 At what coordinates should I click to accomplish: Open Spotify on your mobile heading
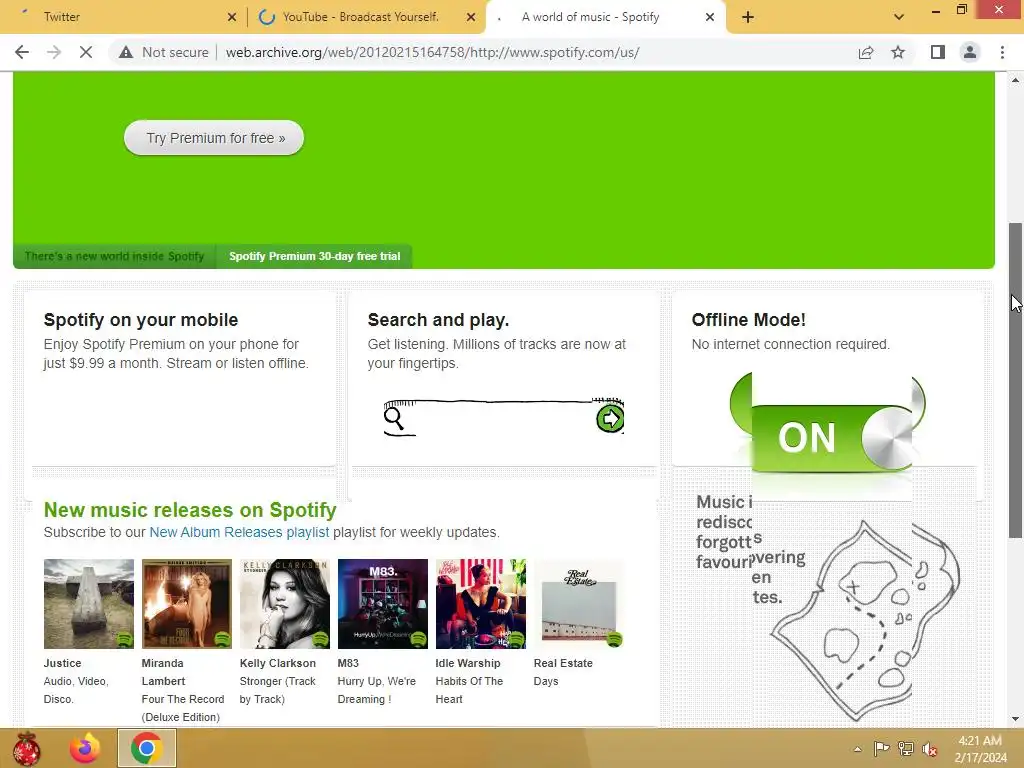click(141, 320)
